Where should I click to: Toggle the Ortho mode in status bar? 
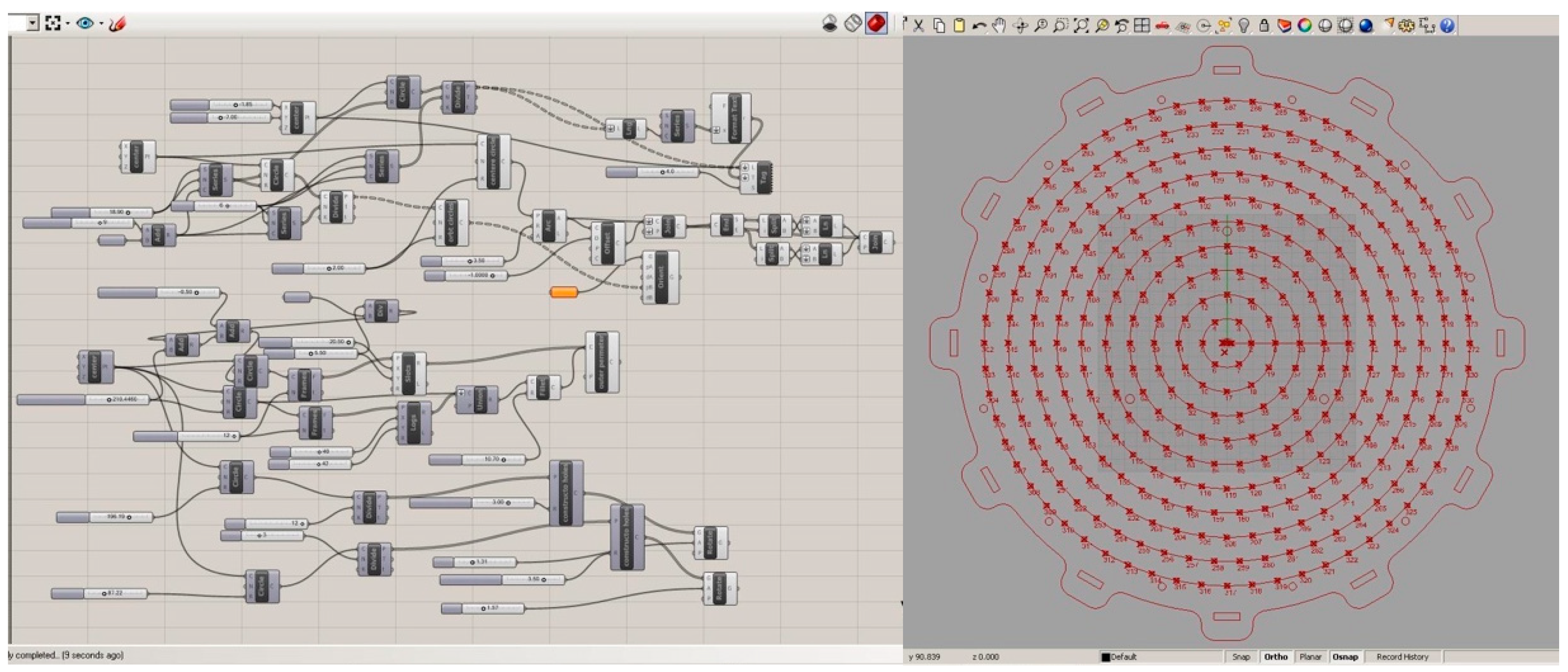click(1275, 657)
